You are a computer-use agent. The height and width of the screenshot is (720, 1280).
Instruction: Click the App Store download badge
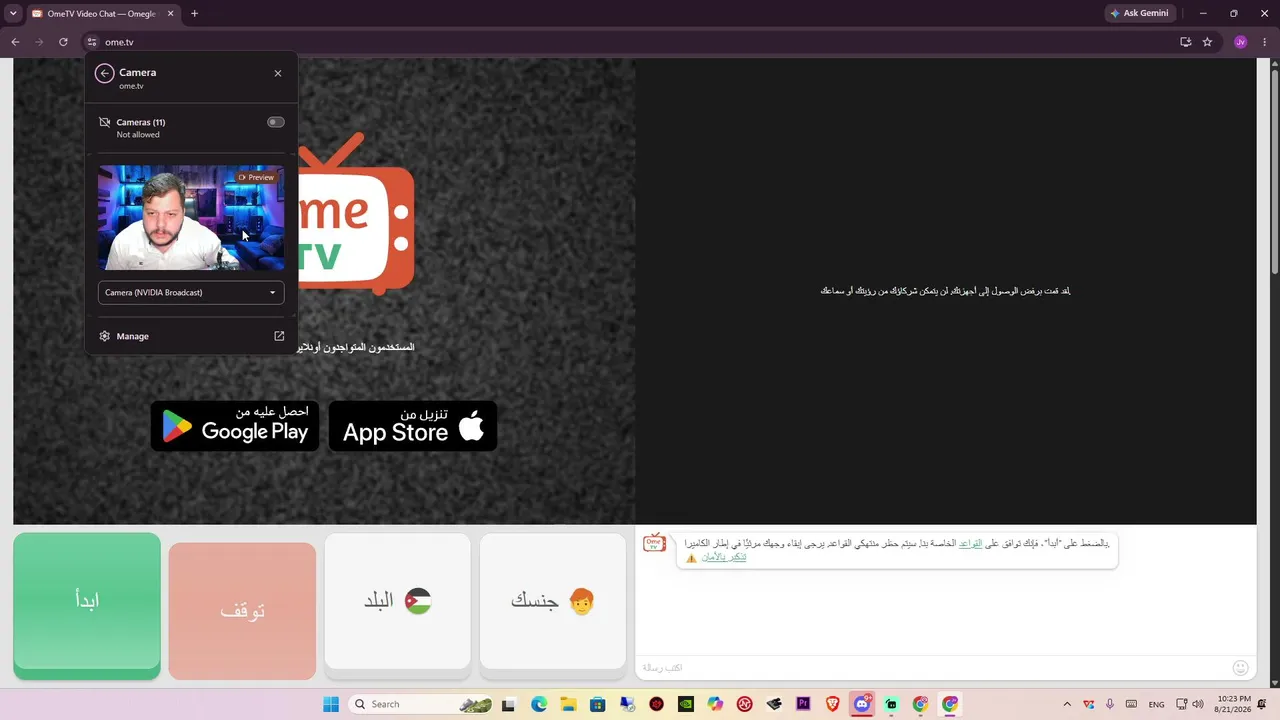click(x=413, y=425)
